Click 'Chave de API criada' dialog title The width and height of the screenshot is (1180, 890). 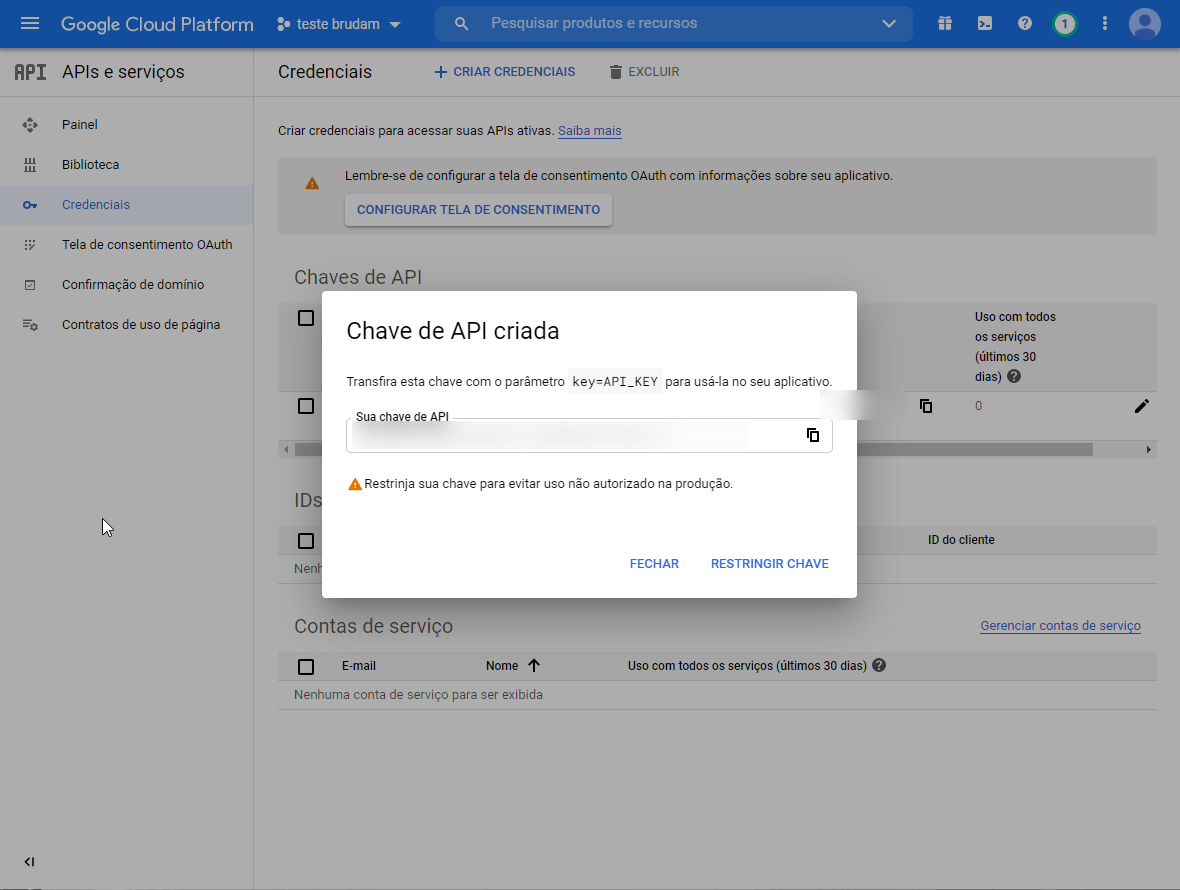453,331
